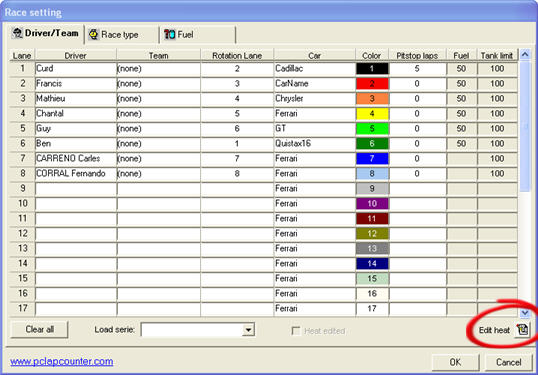Switch to the Driver/Team tab
Screen dimensions: 538x375
46,34
